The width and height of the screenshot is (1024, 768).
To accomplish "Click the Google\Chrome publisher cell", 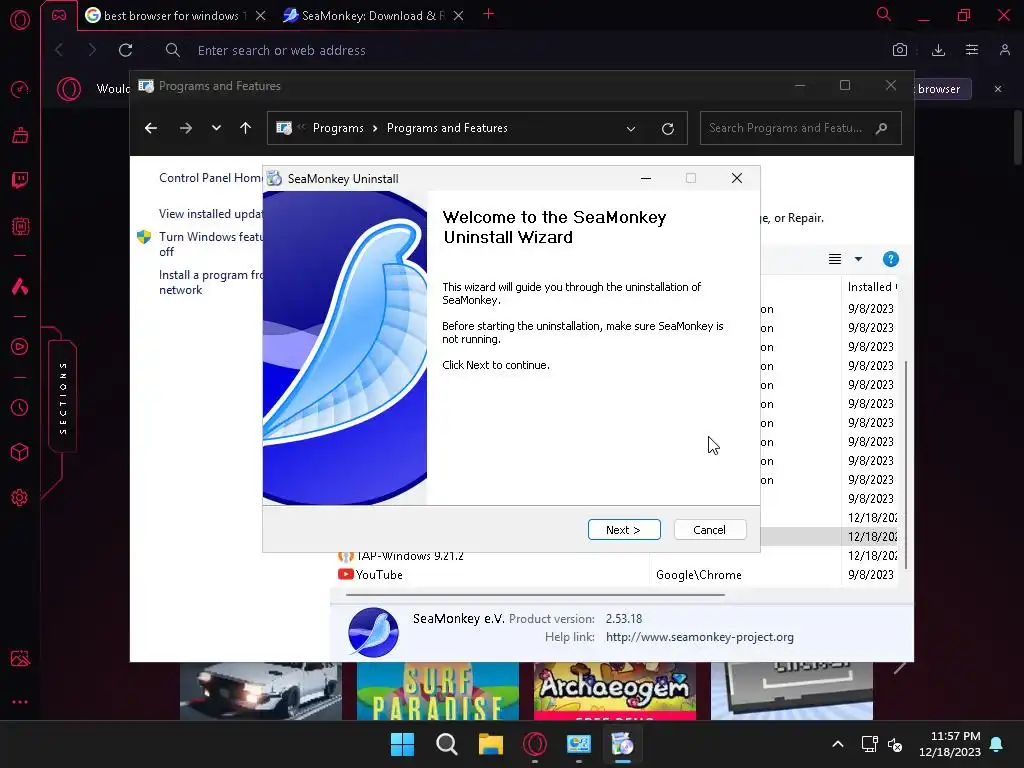I will pyautogui.click(x=699, y=575).
